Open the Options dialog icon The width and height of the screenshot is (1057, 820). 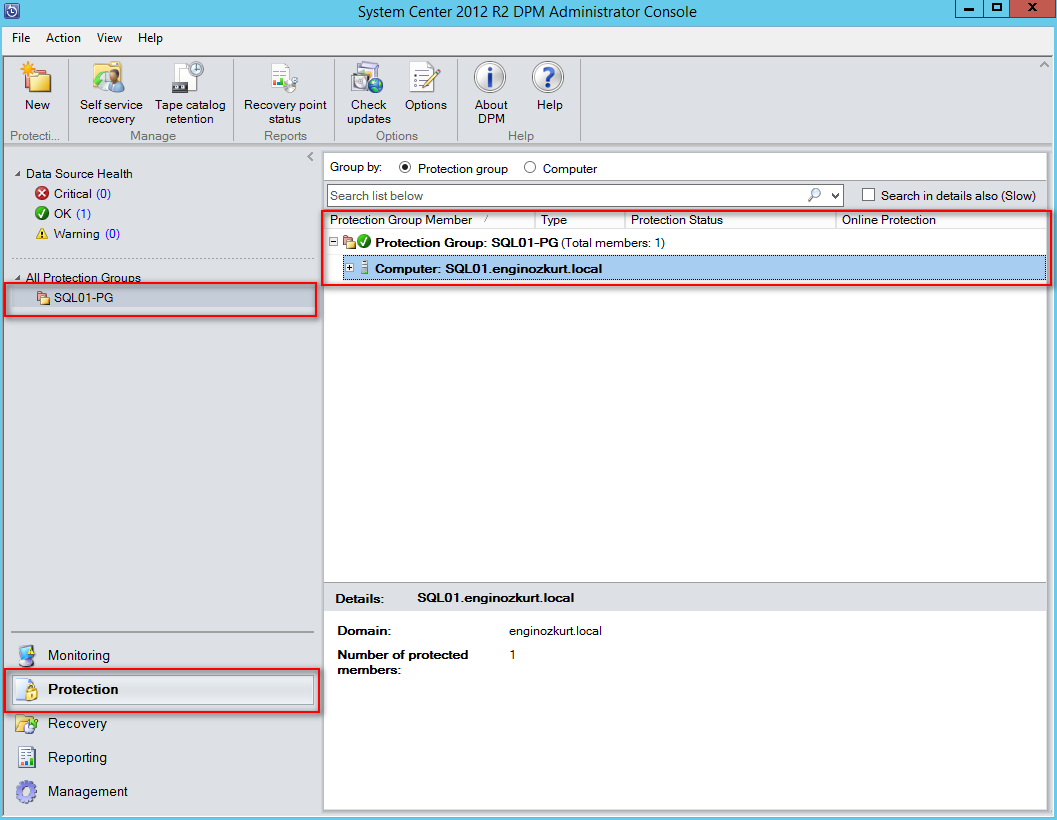[425, 78]
